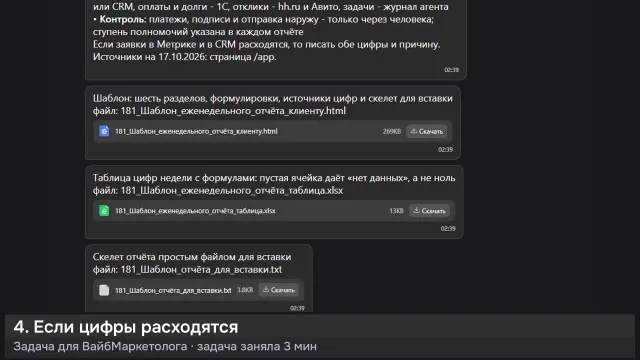The width and height of the screenshot is (640, 360).
Task: Download the 181_Шаблон_еженедельного_отчёта_таблица.xlsx file
Action: (x=429, y=211)
